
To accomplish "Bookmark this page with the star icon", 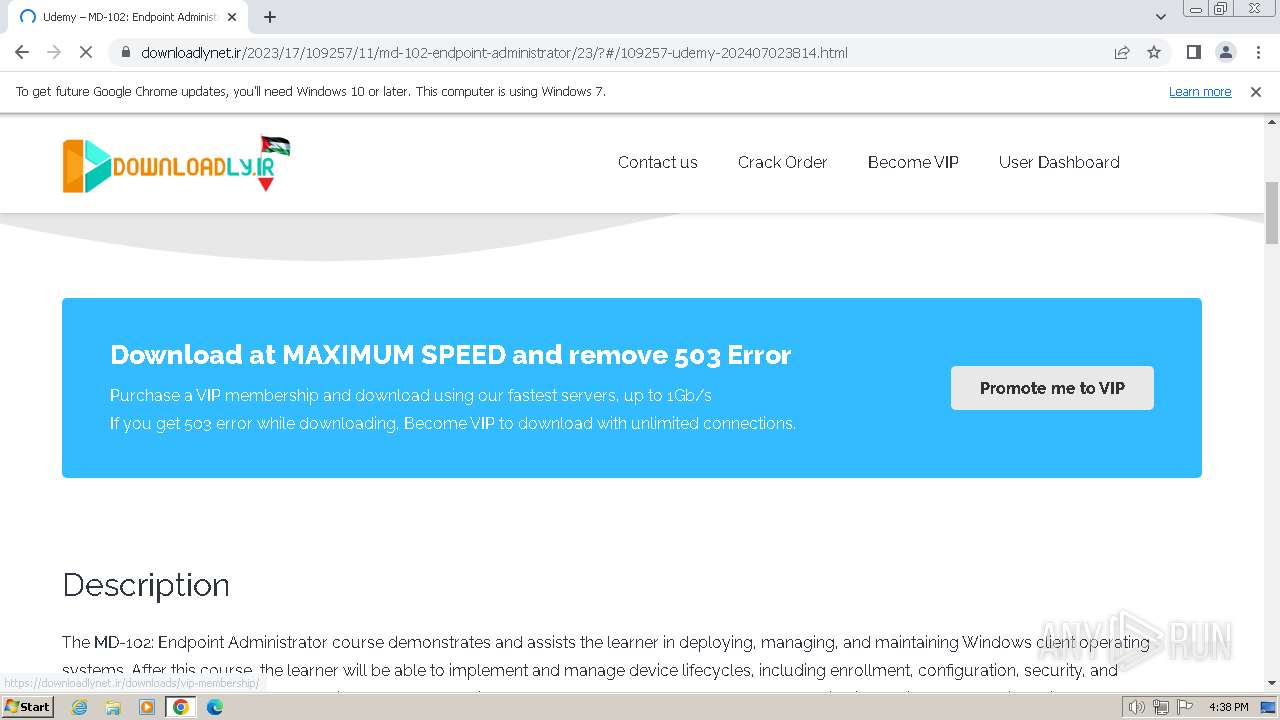I will (x=1154, y=52).
